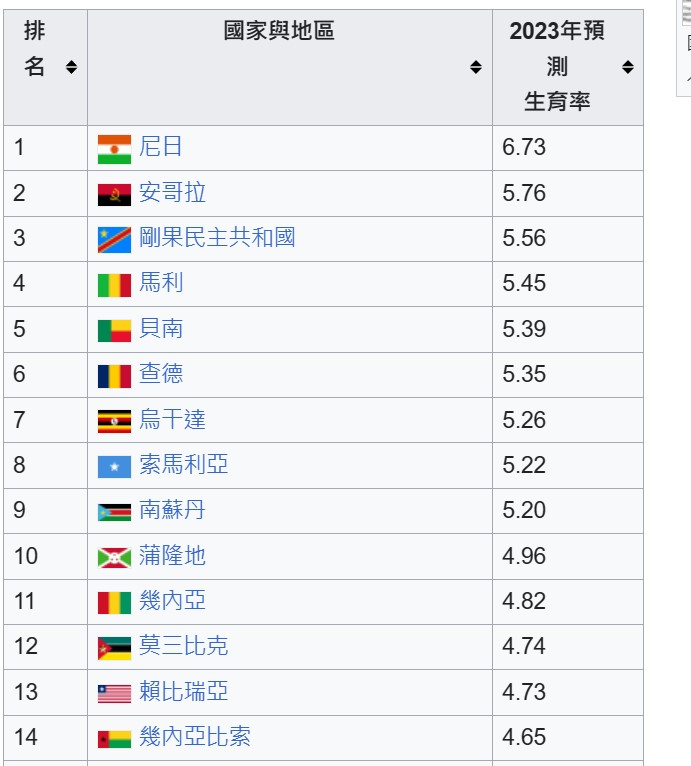The height and width of the screenshot is (766, 691).
Task: Sort by 國家與地區 column arrows
Action: tap(475, 67)
